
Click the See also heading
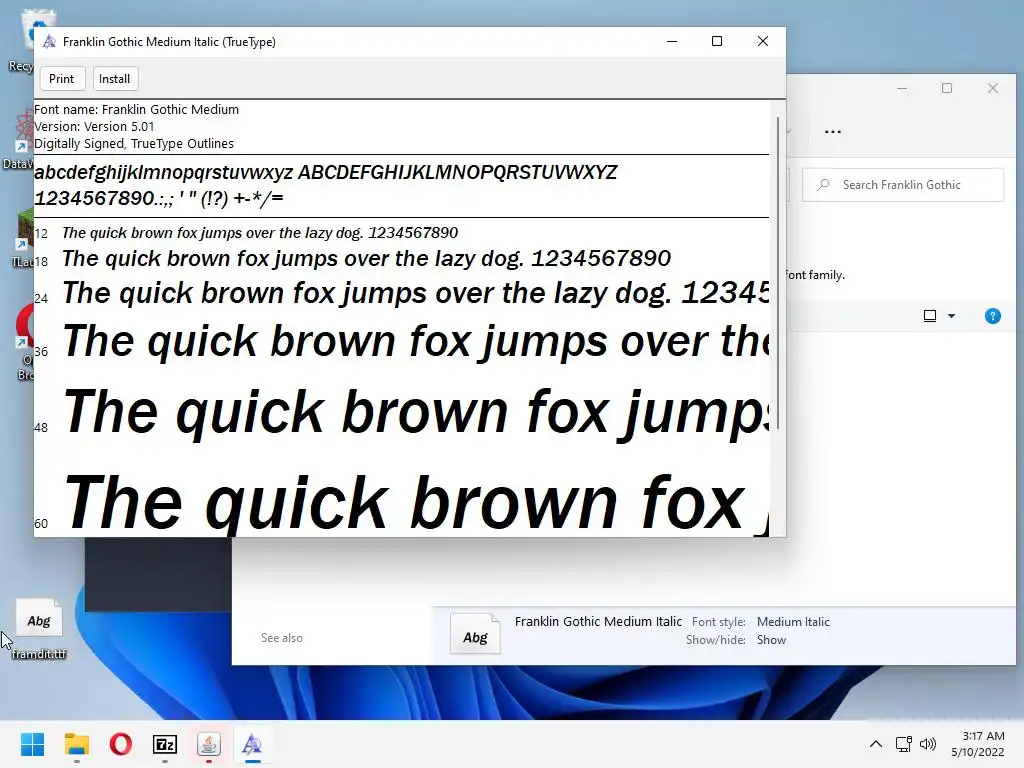pos(281,638)
